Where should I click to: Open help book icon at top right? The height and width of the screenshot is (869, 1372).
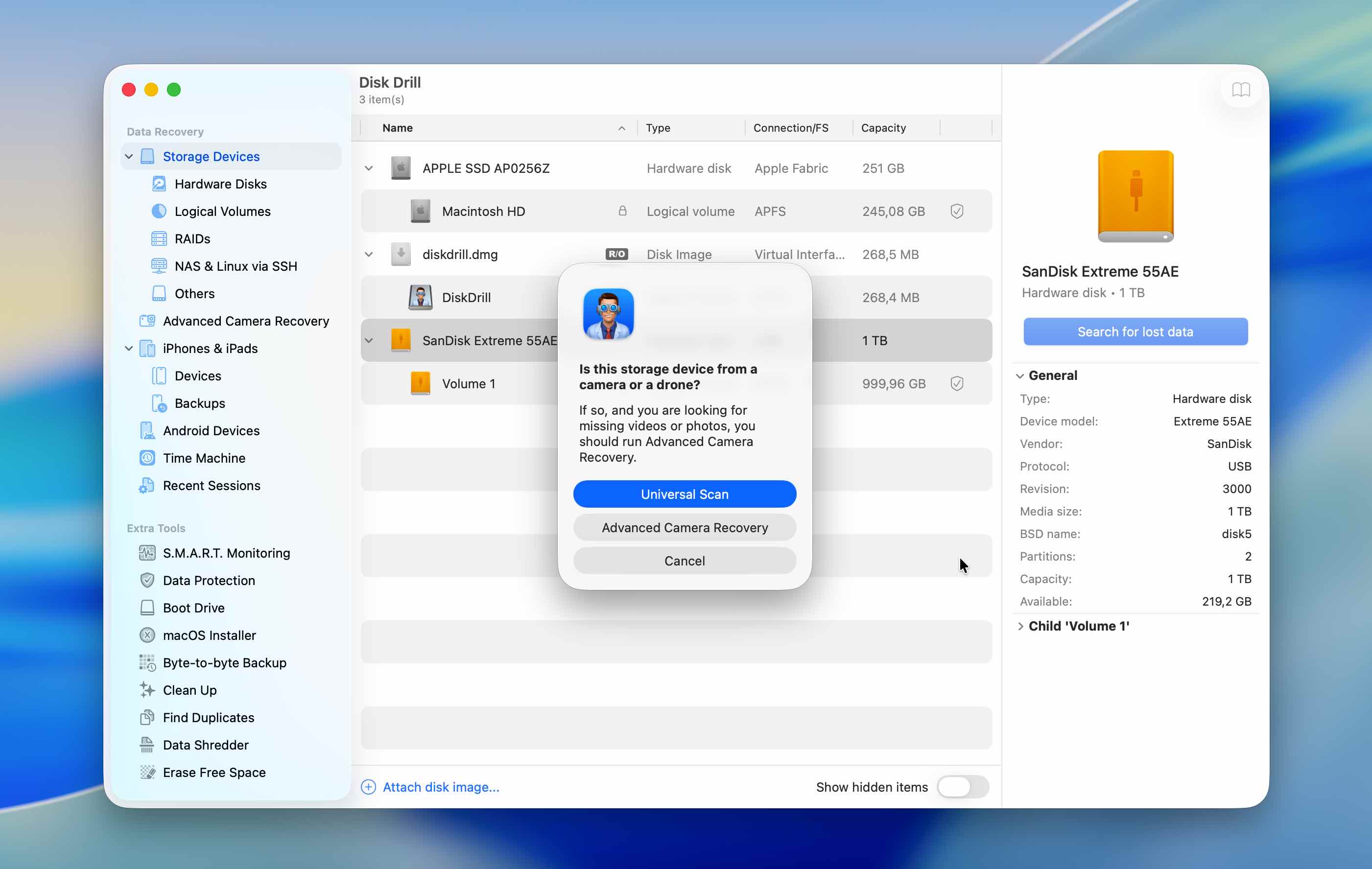click(1240, 90)
